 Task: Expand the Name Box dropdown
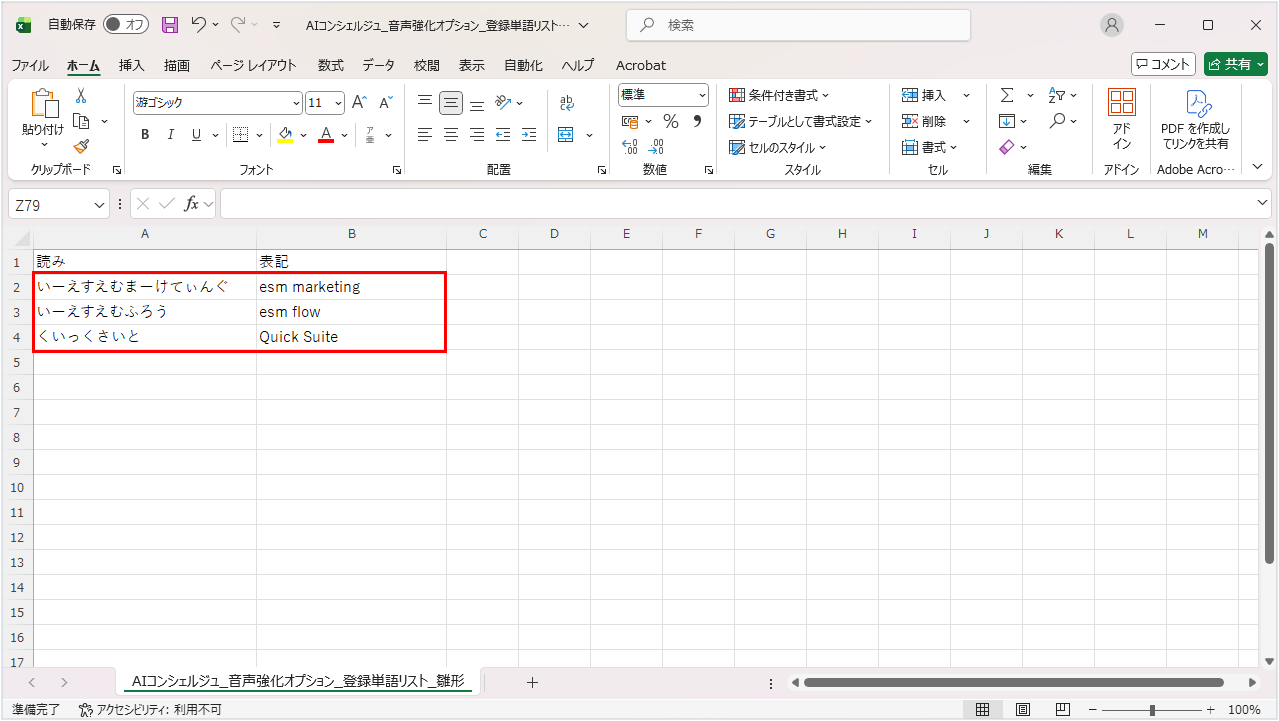point(99,204)
